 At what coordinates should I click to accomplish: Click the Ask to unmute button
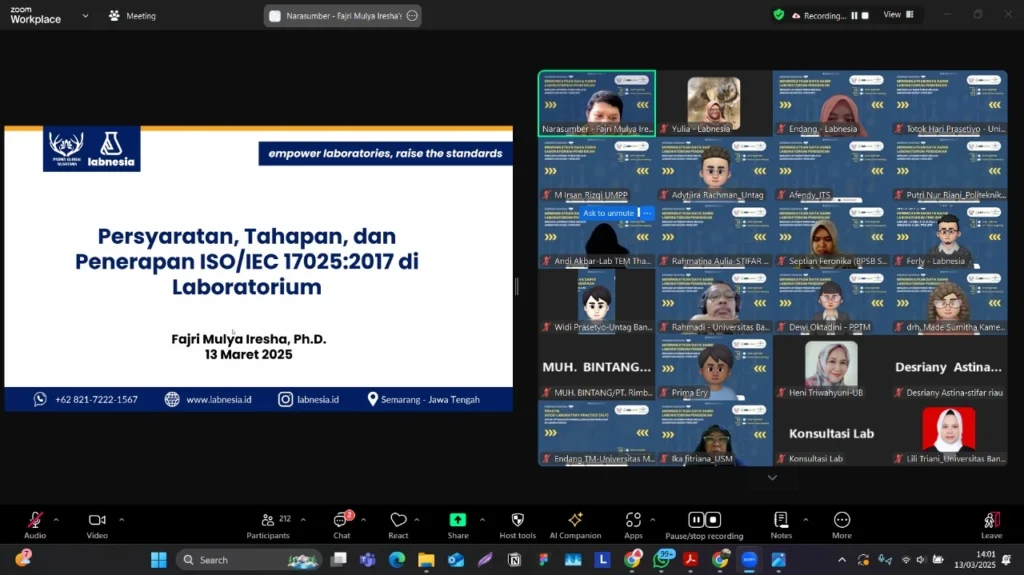(x=608, y=213)
